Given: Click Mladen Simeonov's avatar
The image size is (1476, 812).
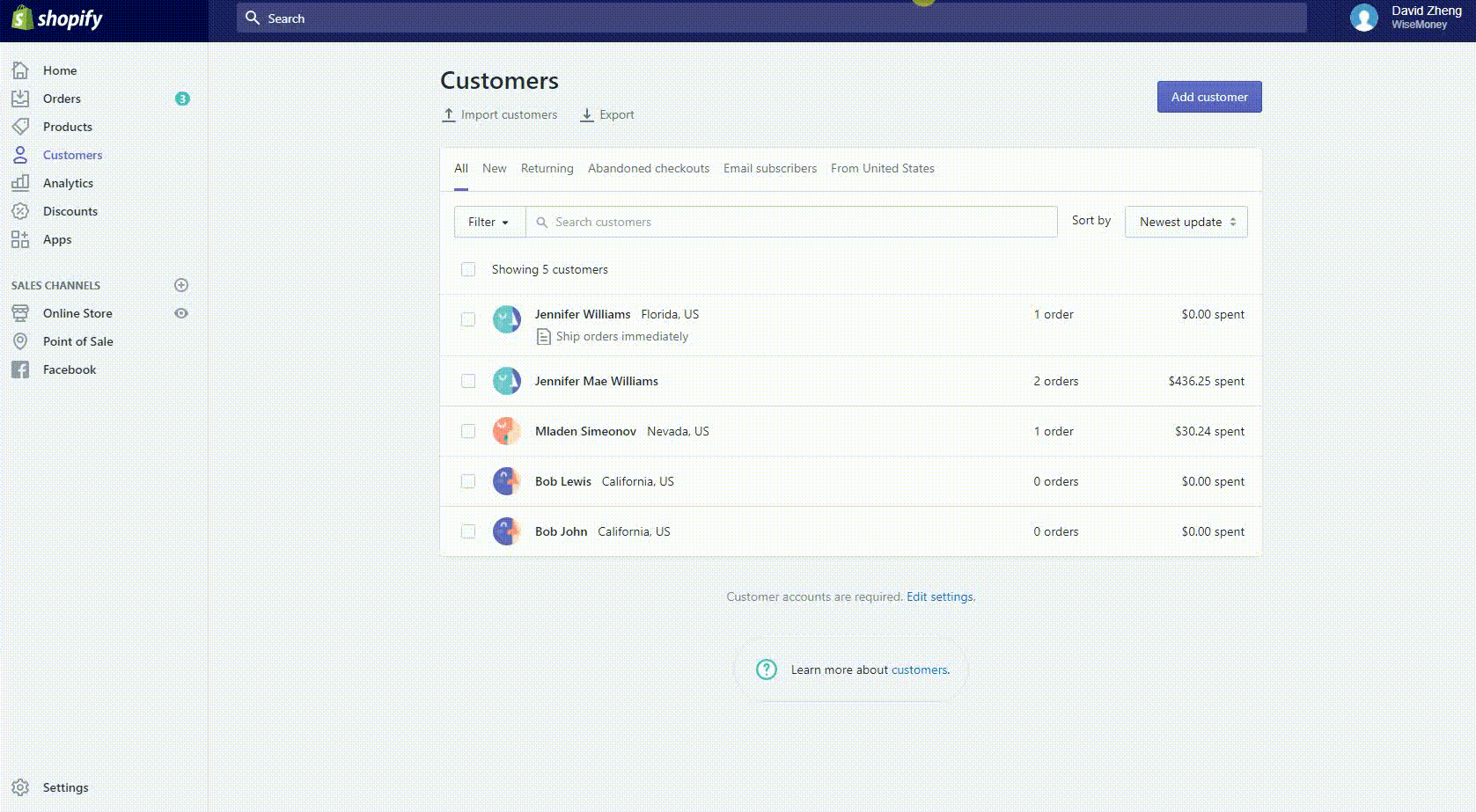Looking at the screenshot, I should [x=506, y=431].
